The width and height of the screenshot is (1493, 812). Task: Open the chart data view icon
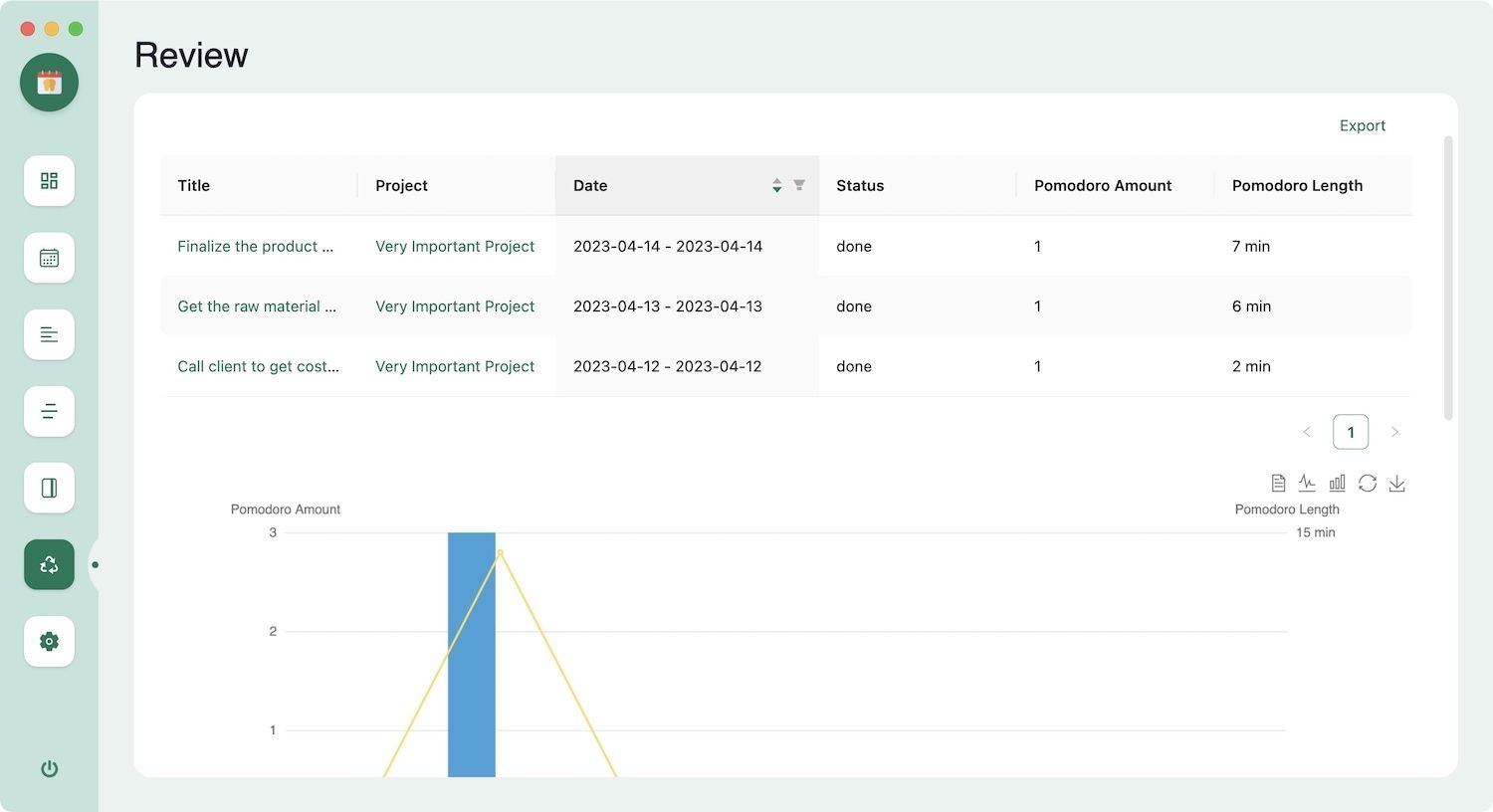1278,484
